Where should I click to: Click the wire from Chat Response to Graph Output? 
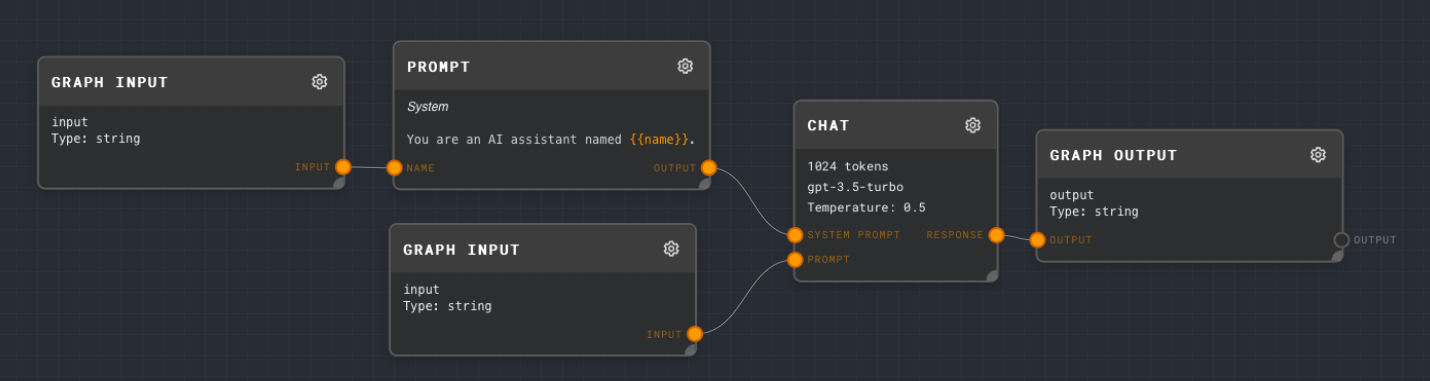[x=1017, y=237]
